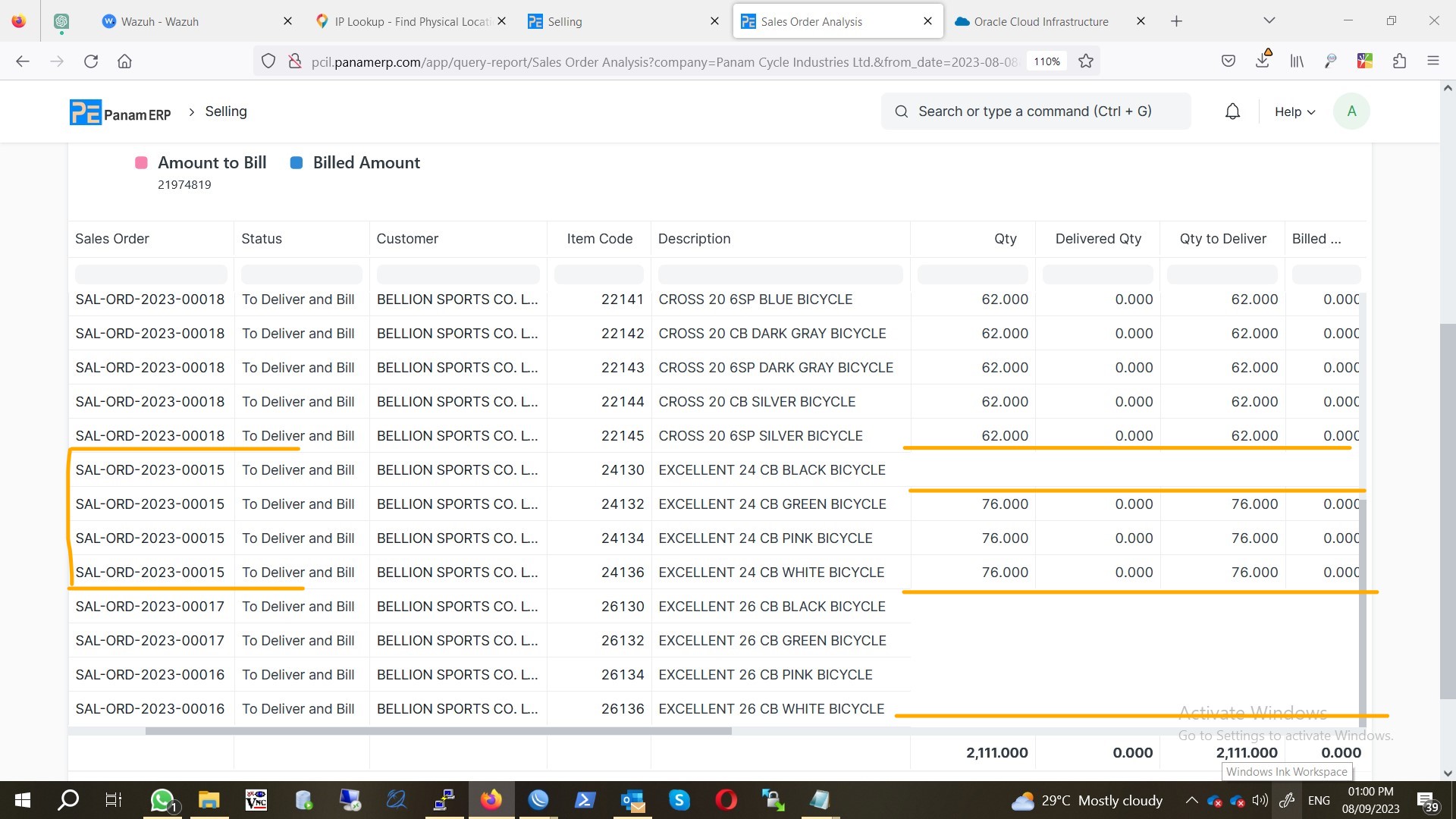Expand the Help dropdown
This screenshot has width=1456, height=819.
[x=1294, y=111]
